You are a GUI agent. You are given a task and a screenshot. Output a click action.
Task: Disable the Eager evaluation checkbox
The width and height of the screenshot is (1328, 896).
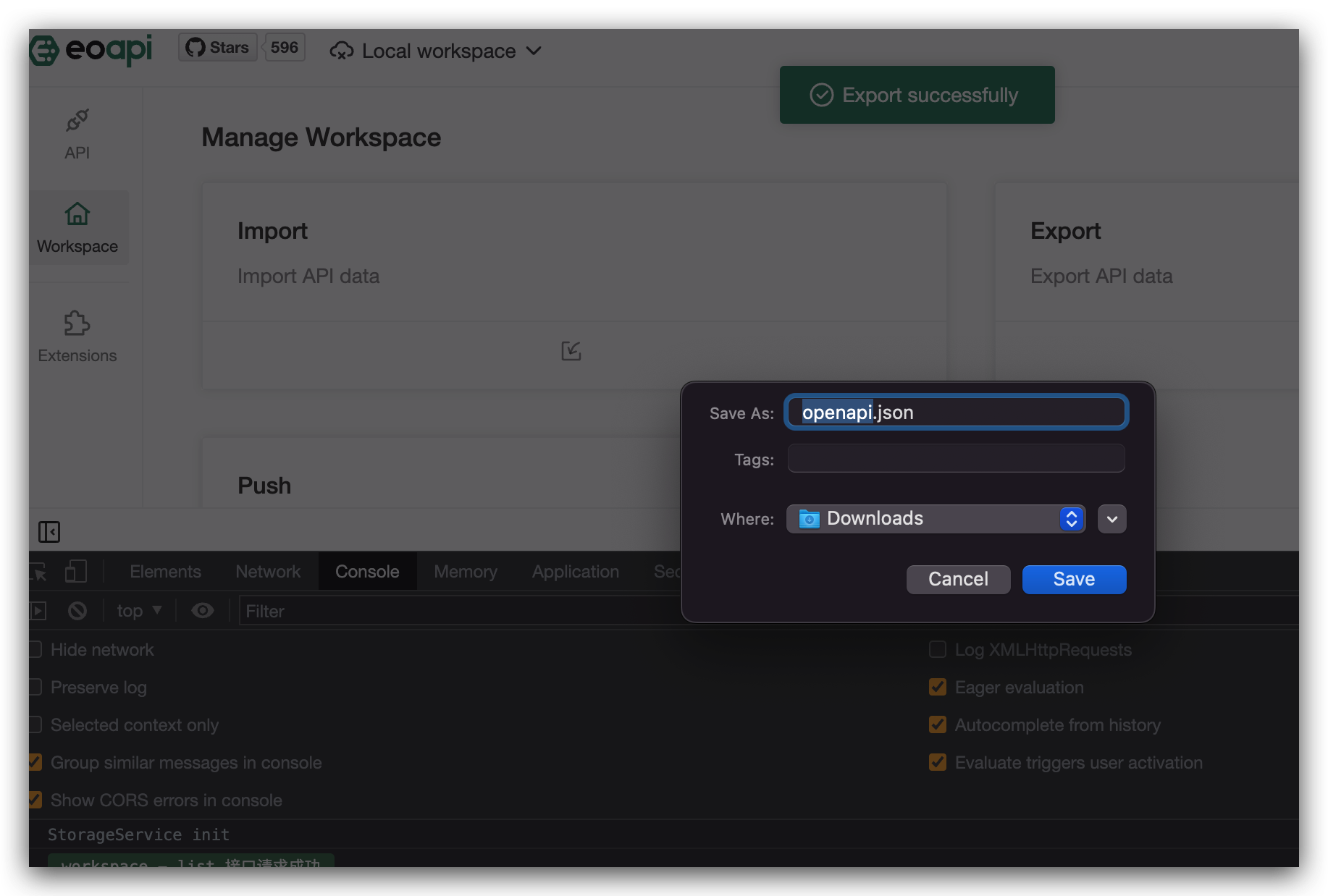point(938,688)
